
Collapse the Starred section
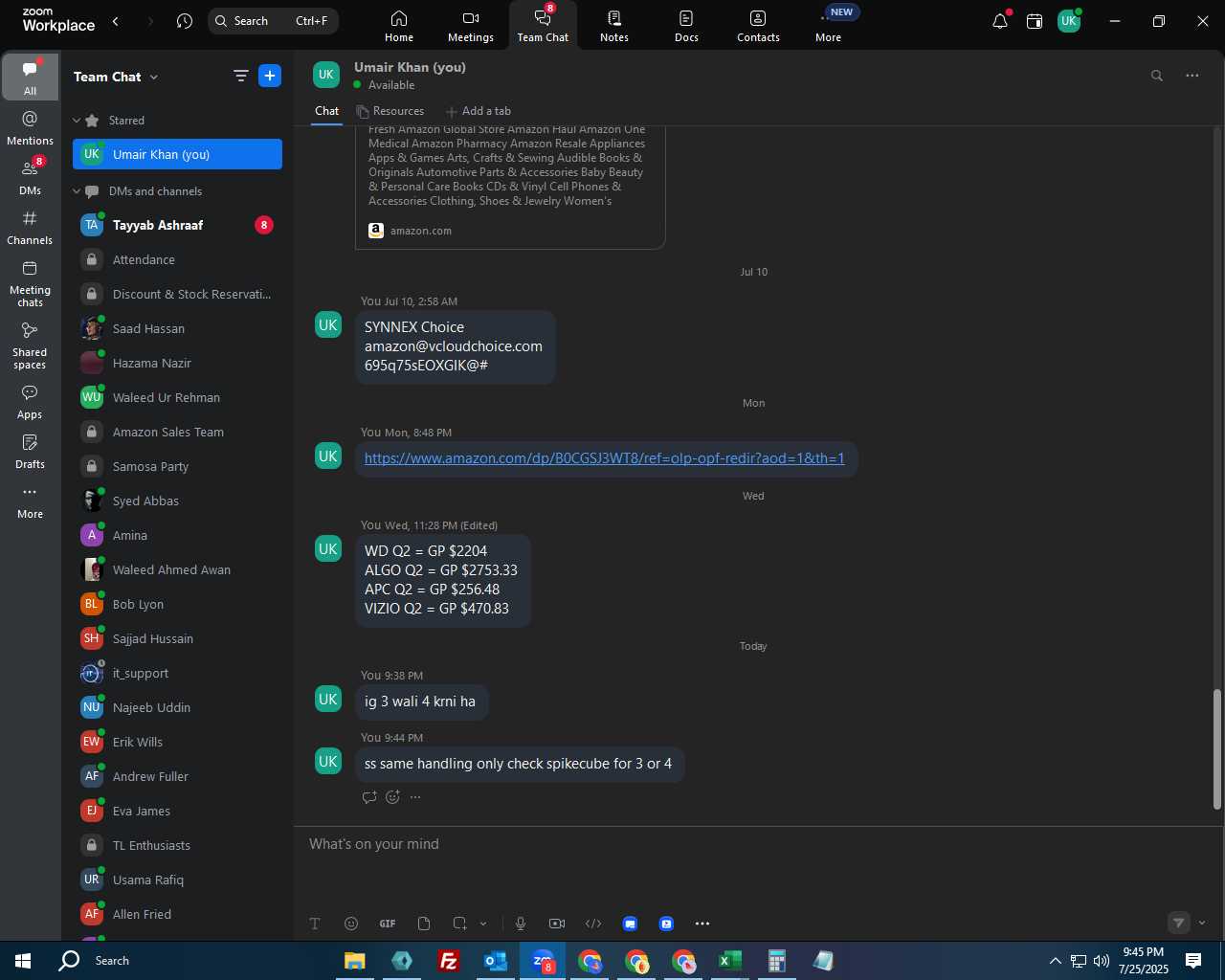pyautogui.click(x=77, y=121)
